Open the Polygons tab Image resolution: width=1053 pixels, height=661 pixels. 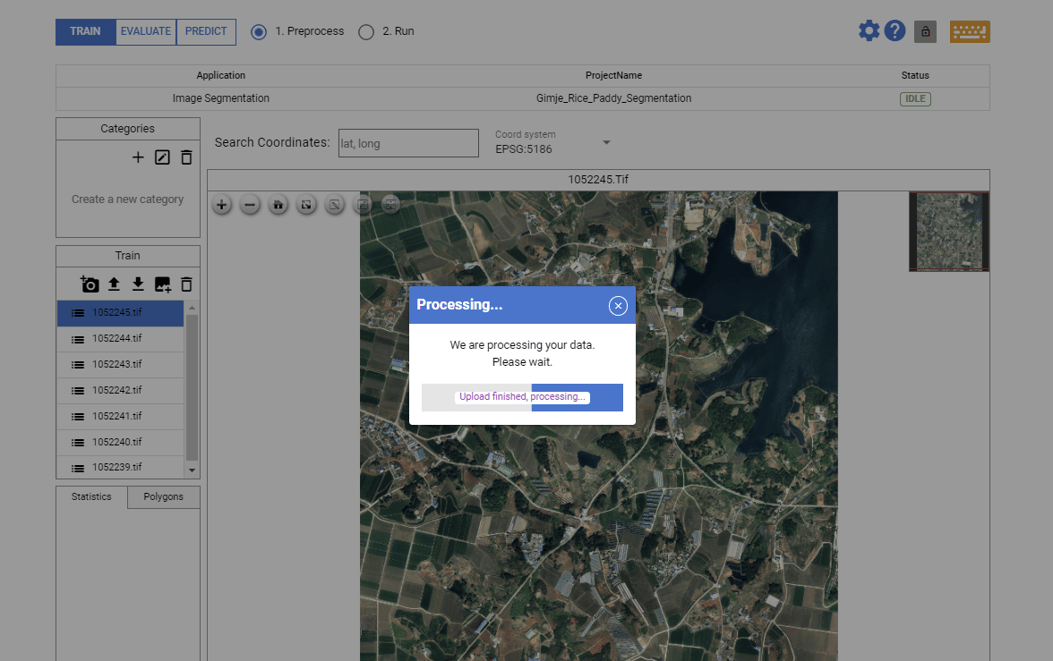[x=163, y=497]
